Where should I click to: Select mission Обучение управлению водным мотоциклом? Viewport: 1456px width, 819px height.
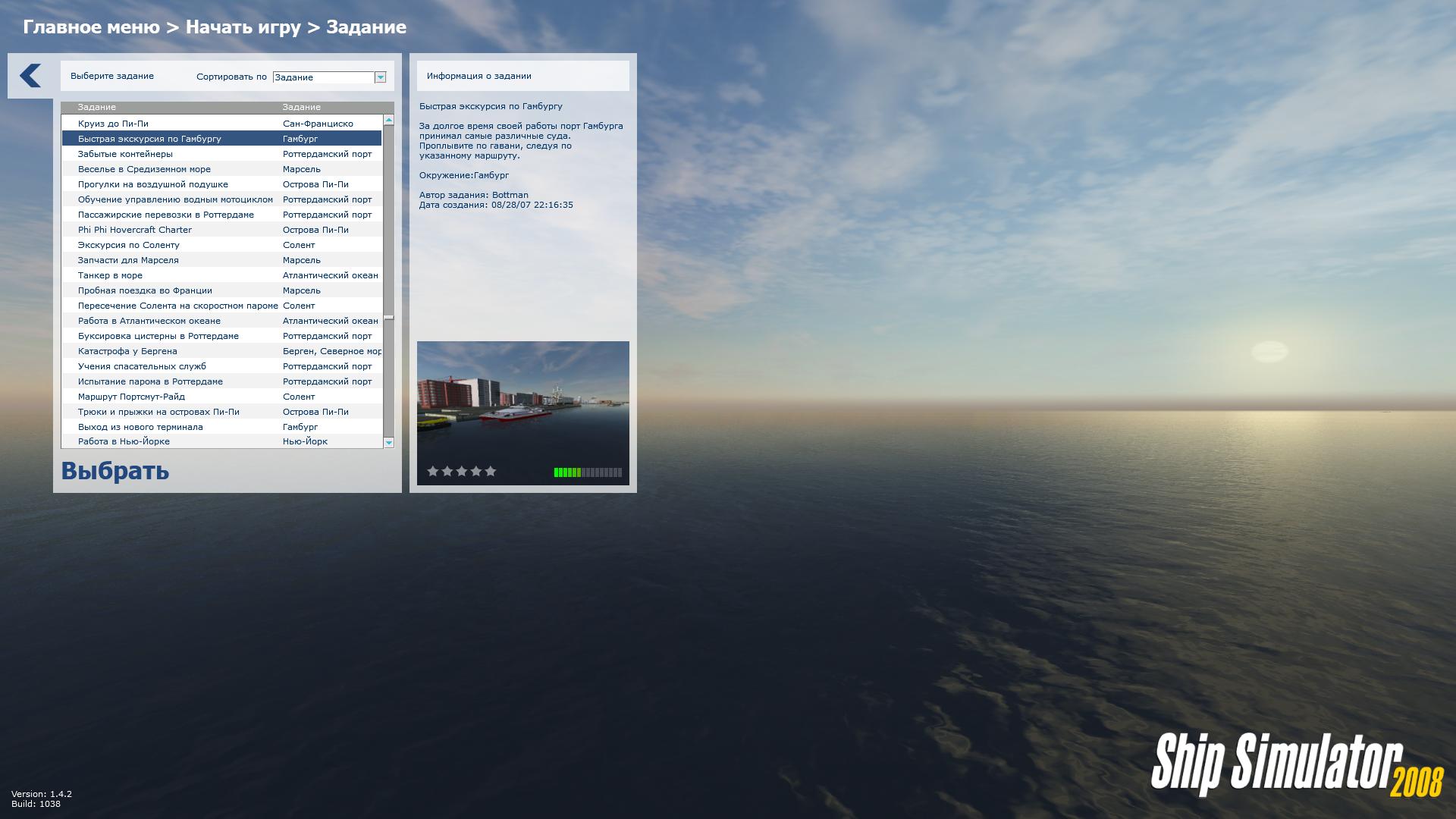221,199
